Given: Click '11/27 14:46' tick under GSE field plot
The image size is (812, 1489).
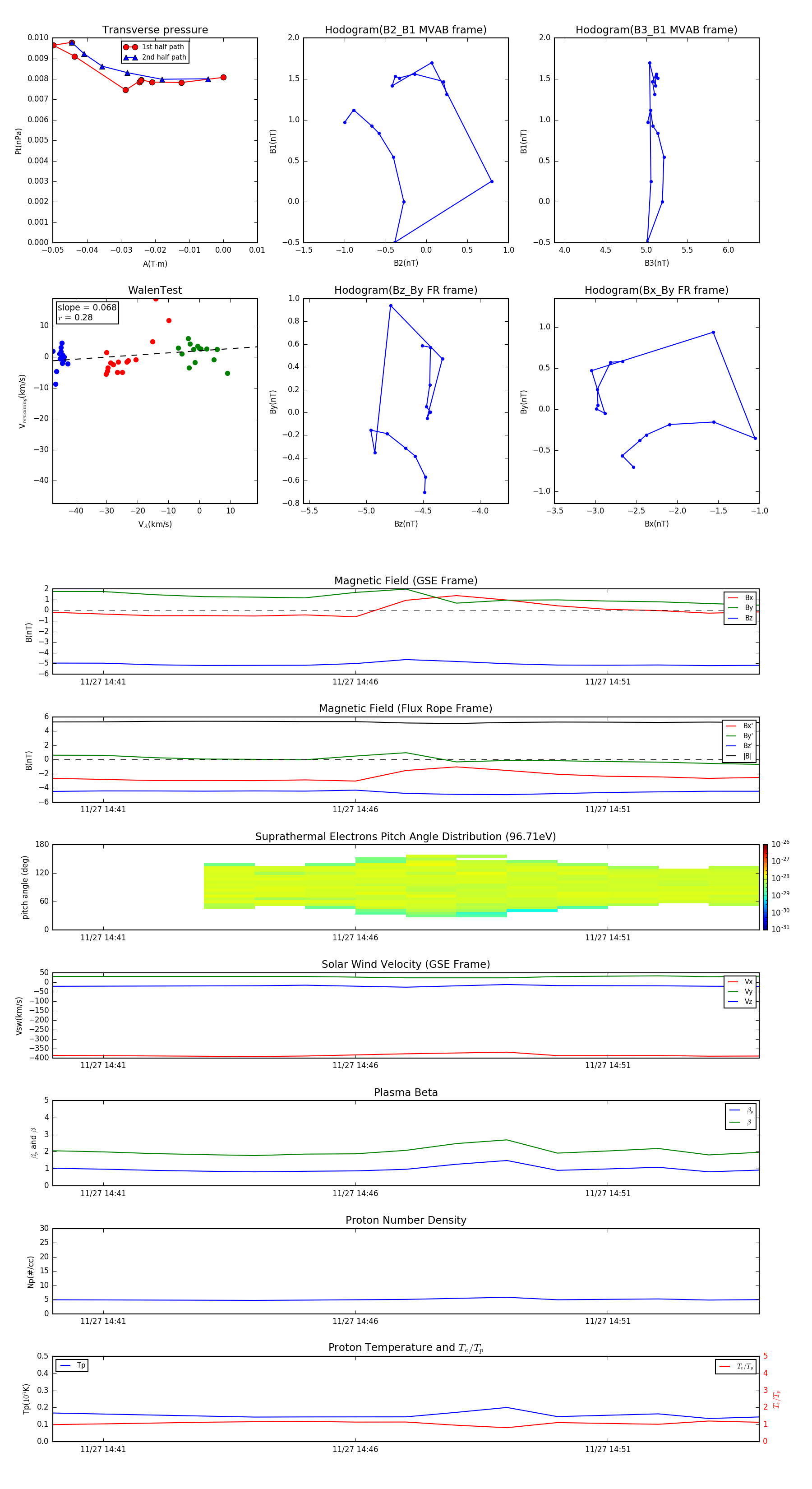Looking at the screenshot, I should pos(355,682).
